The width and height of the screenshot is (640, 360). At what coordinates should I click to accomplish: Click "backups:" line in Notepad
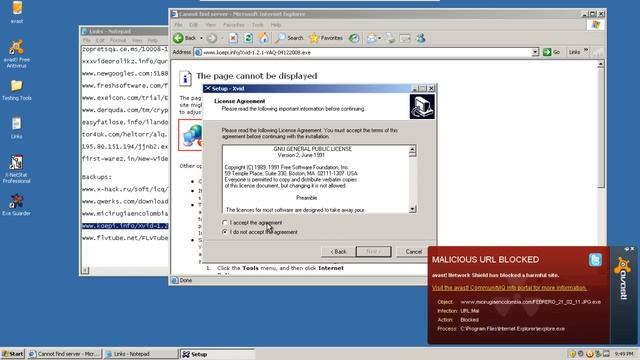[x=96, y=177]
